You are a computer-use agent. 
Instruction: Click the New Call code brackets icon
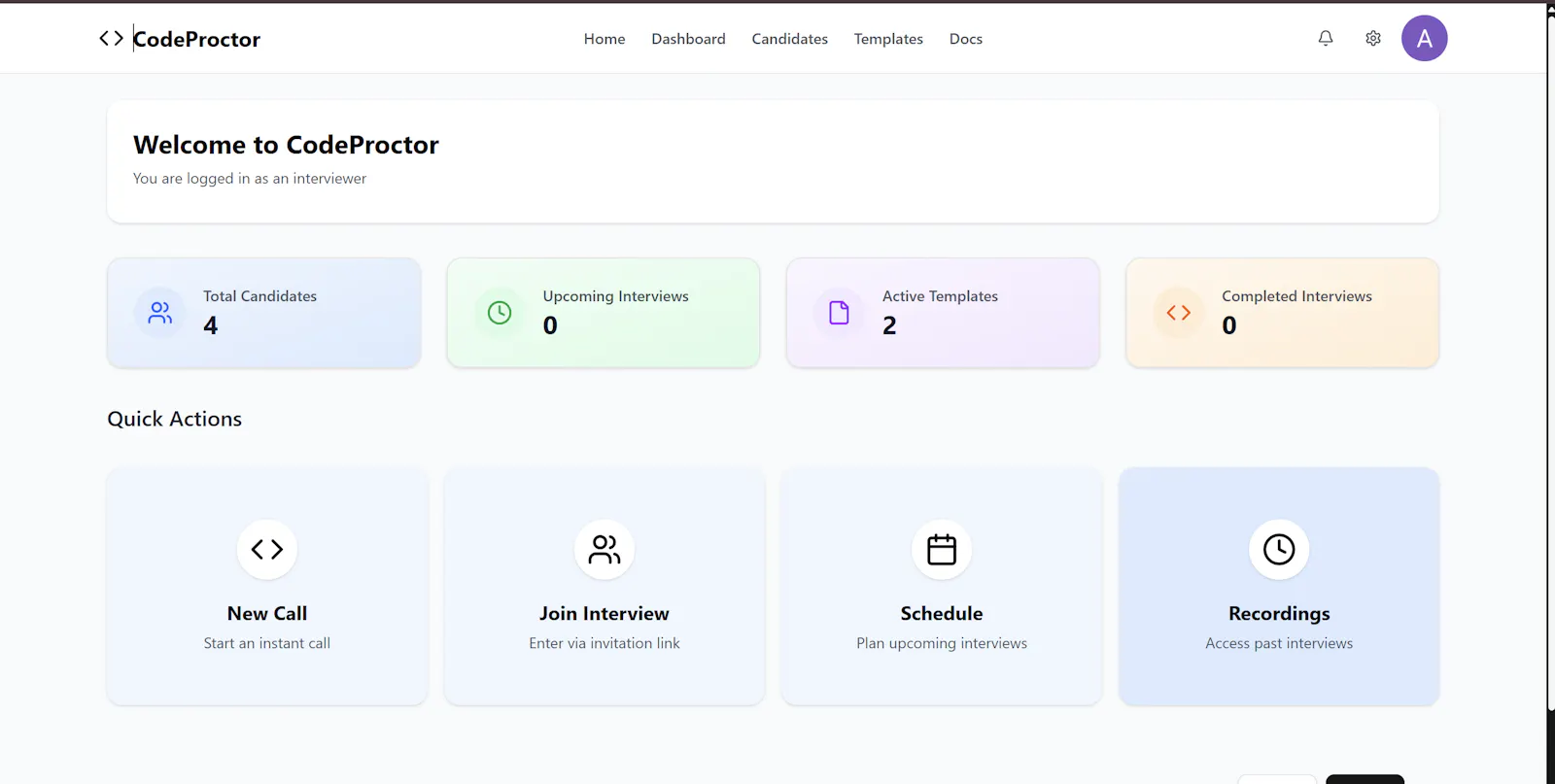point(267,550)
